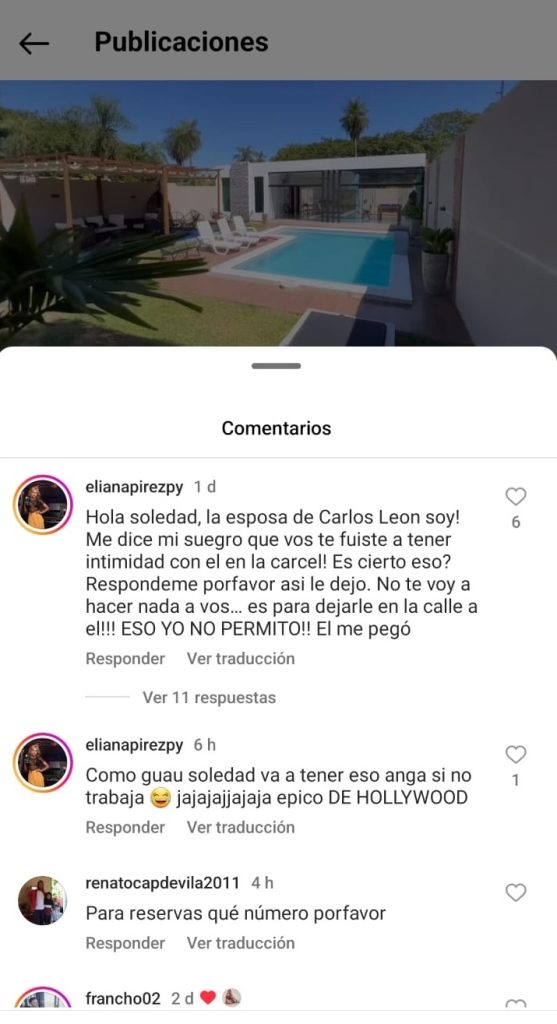Reply to the HOLLYWOOD comment
The height and width of the screenshot is (1024, 557).
125,827
